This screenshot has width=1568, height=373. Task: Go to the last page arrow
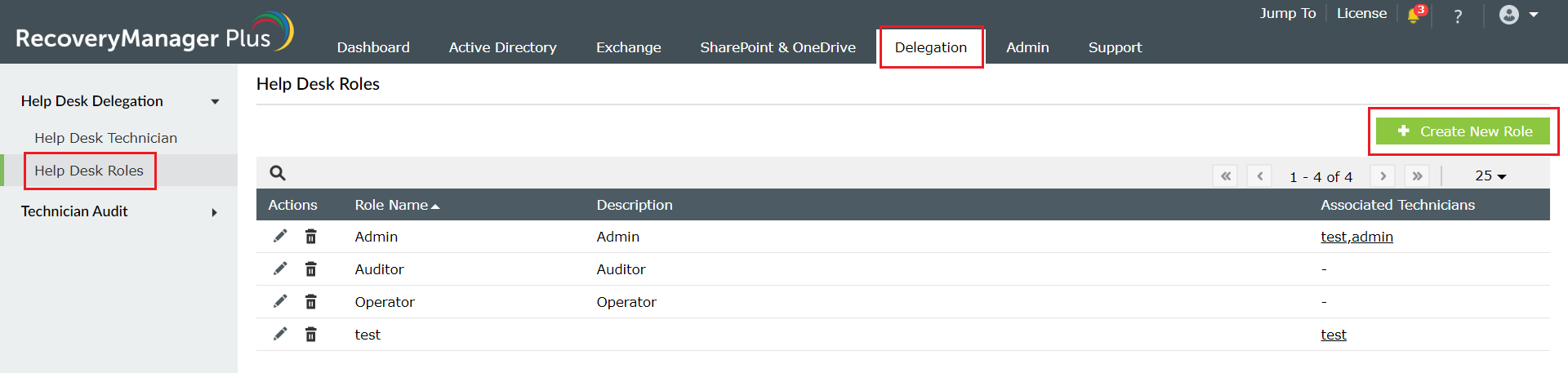1418,176
